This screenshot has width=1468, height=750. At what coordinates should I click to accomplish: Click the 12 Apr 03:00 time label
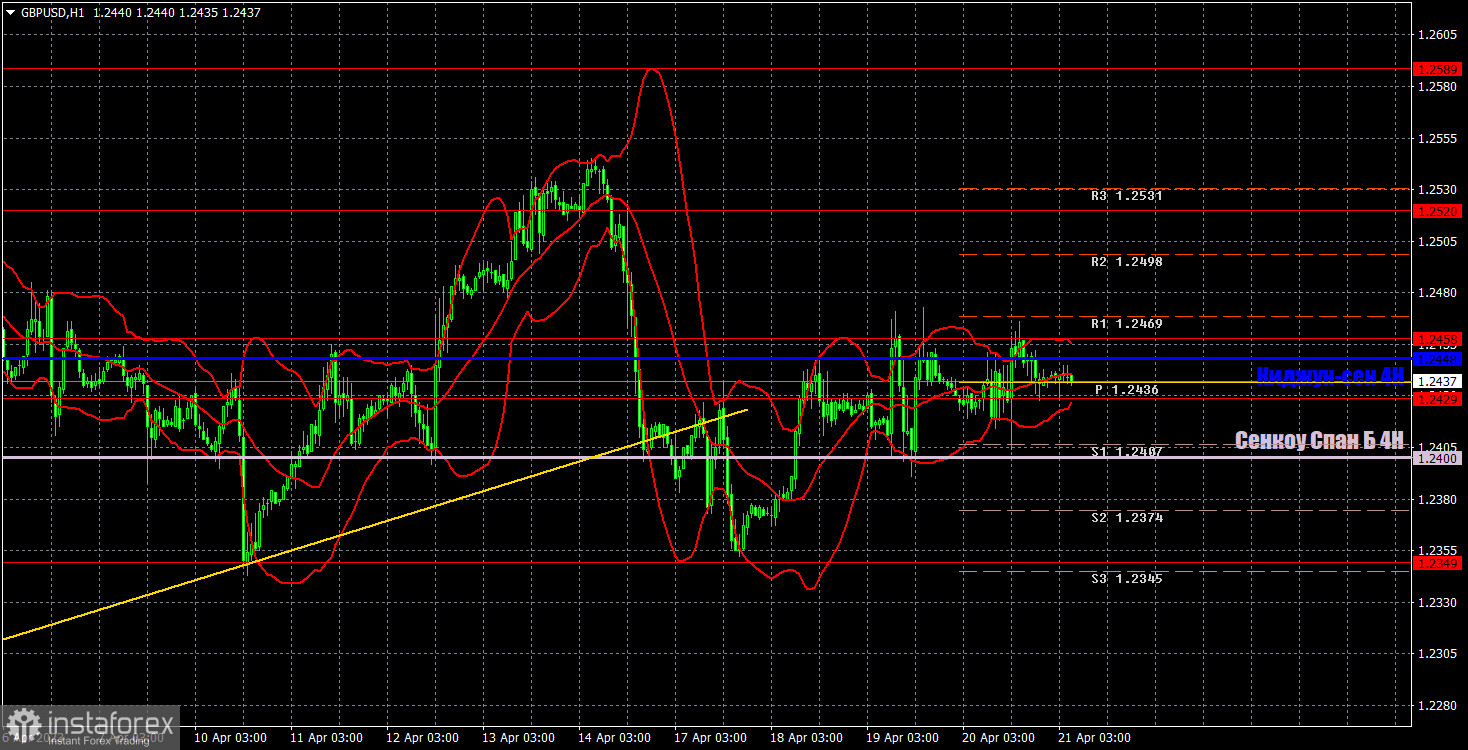tap(422, 738)
